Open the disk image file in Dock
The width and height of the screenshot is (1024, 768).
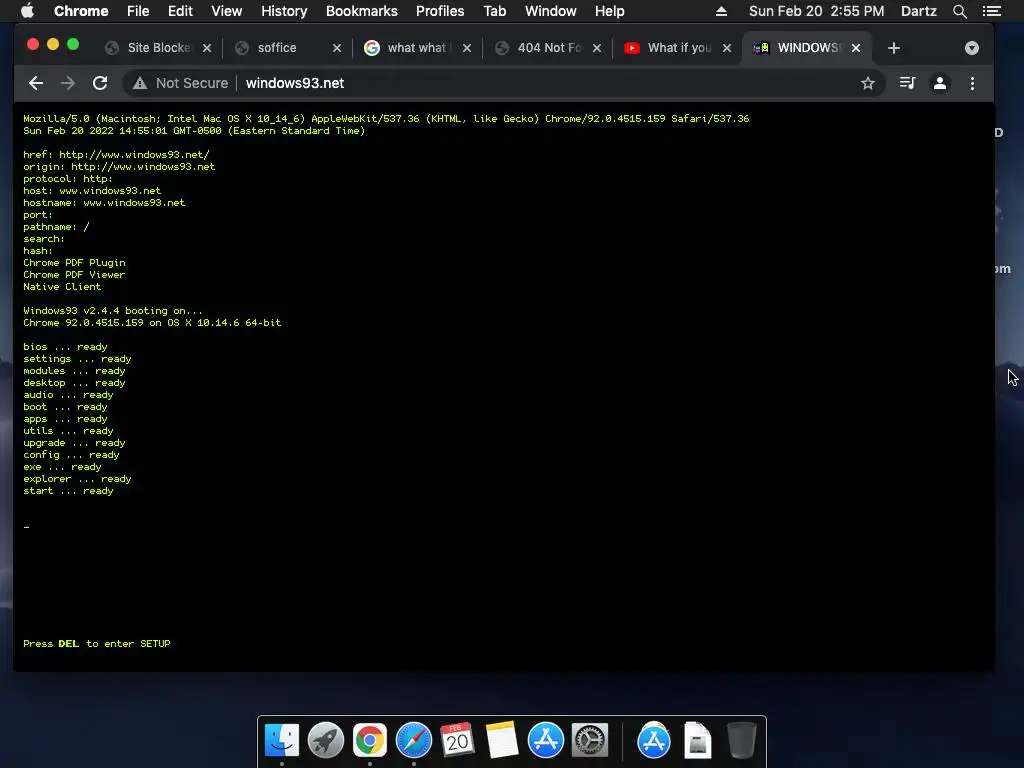pyautogui.click(x=697, y=740)
